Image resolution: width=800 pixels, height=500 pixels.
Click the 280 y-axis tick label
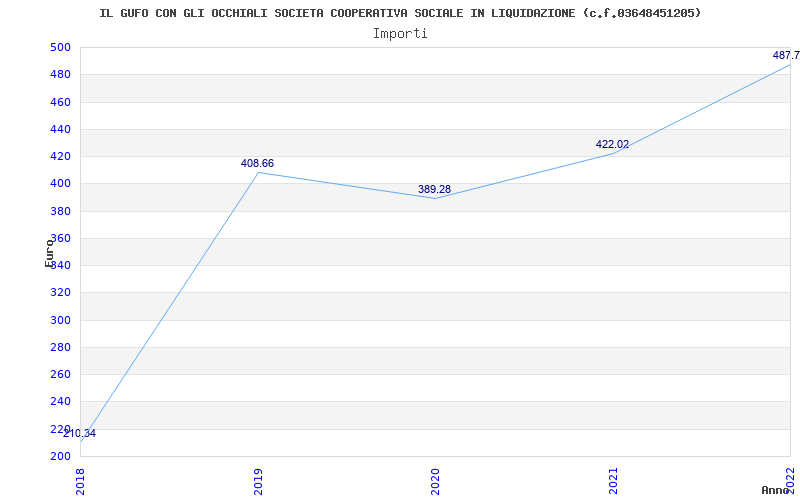60,347
